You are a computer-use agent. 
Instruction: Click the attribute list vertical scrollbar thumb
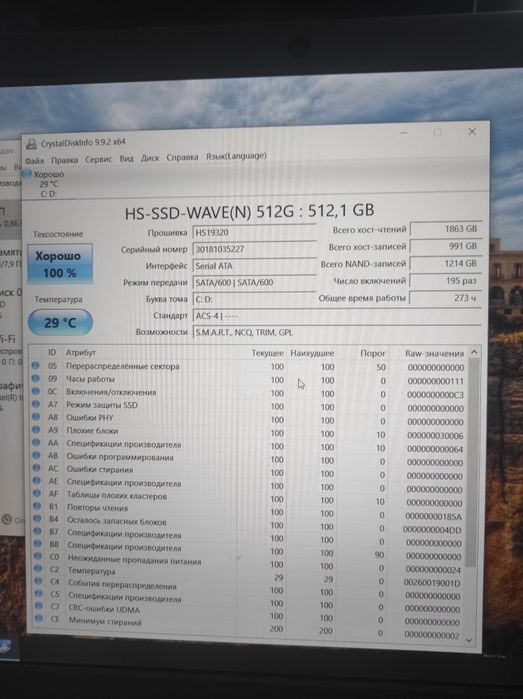[473, 461]
